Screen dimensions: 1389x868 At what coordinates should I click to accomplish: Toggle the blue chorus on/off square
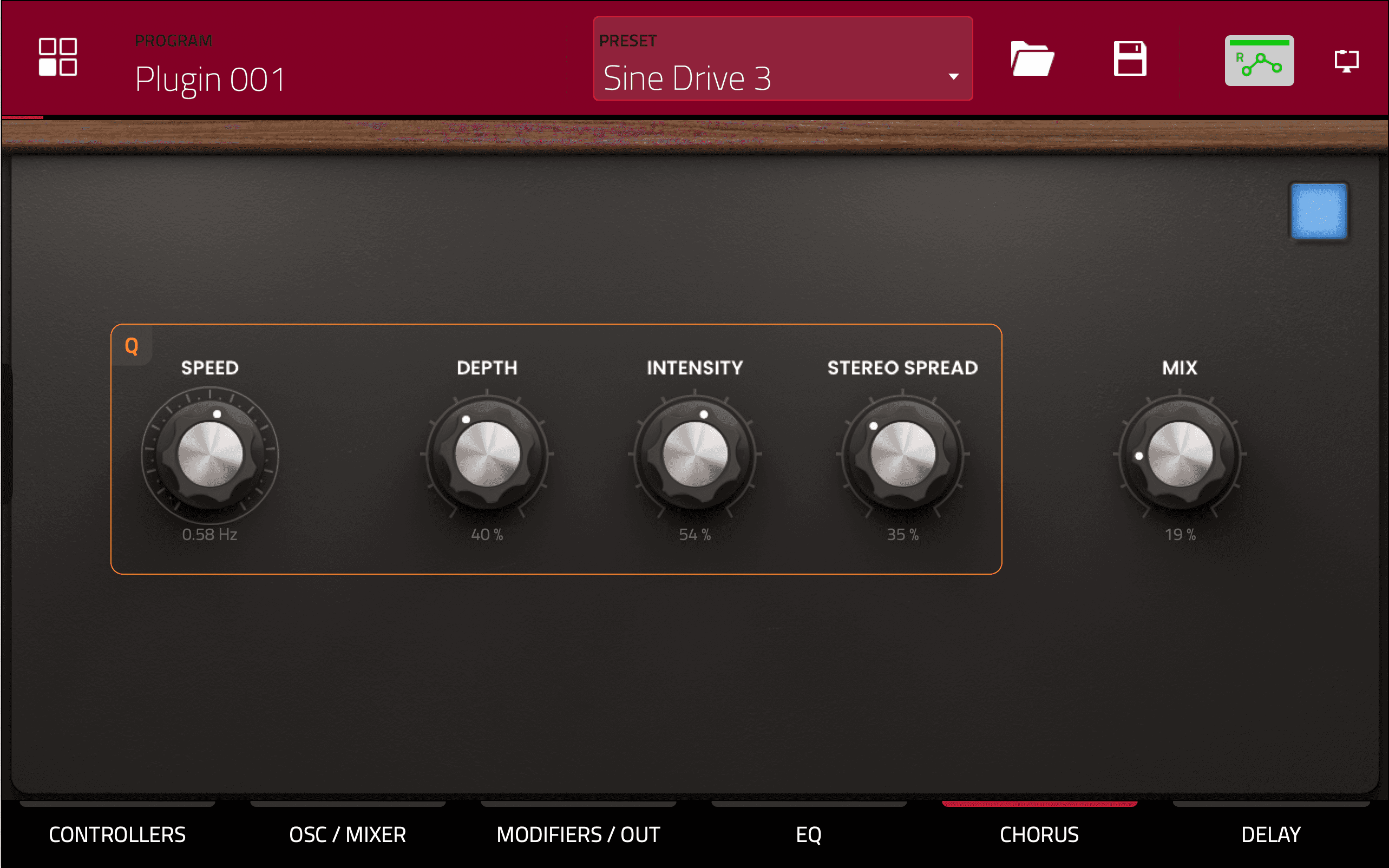[x=1319, y=211]
